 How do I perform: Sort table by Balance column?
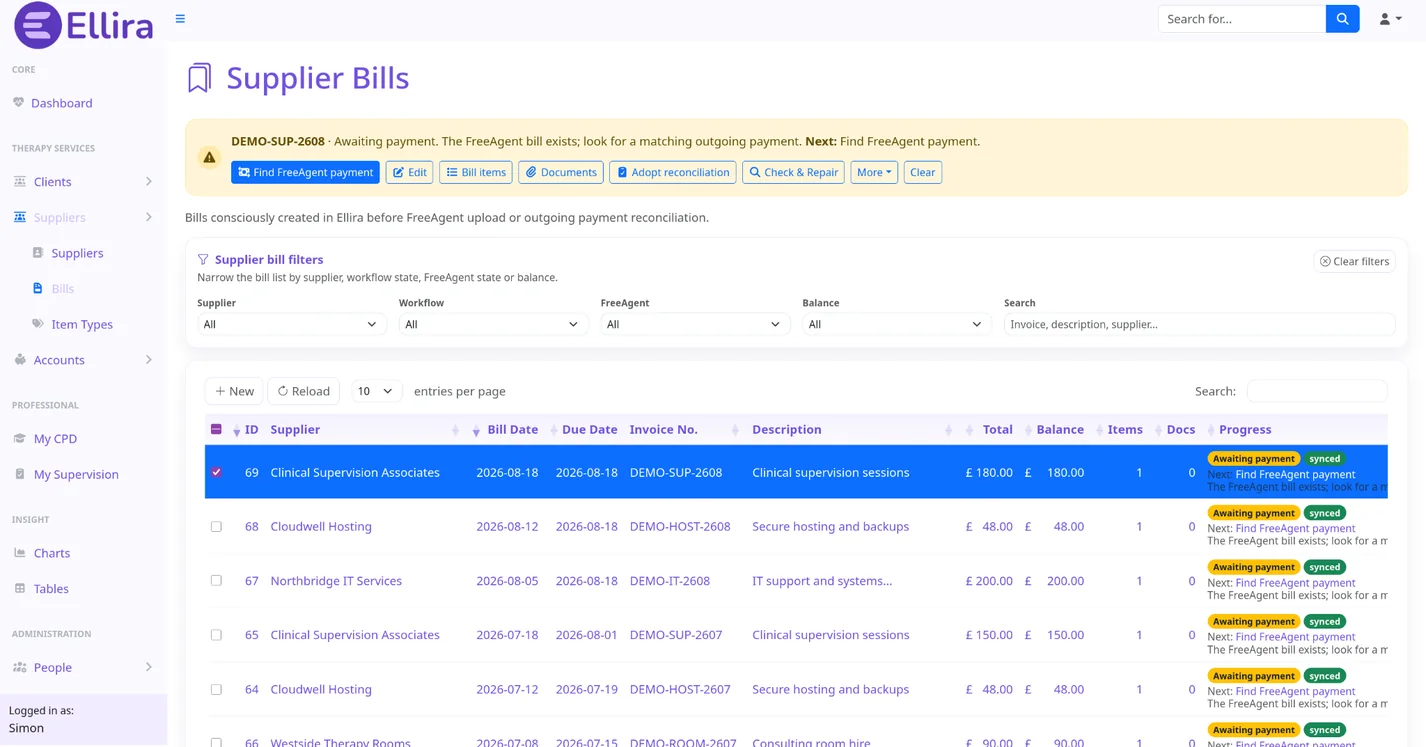tap(1060, 430)
